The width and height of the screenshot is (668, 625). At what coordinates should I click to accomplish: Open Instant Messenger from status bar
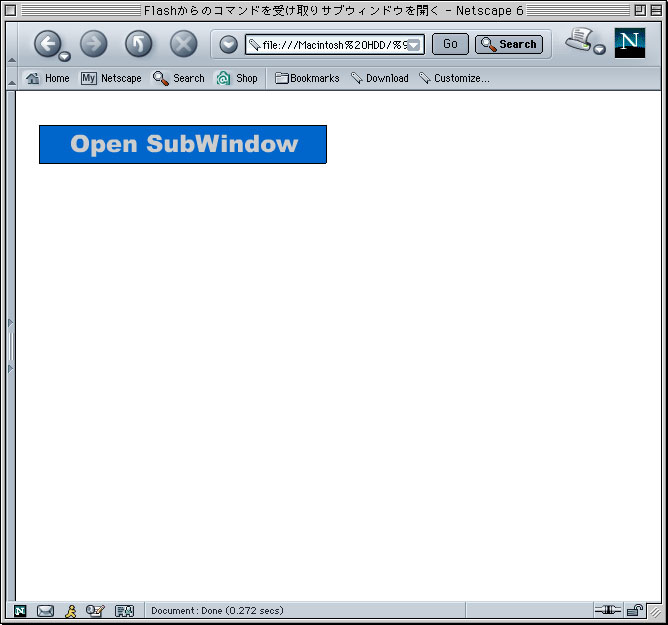point(70,611)
